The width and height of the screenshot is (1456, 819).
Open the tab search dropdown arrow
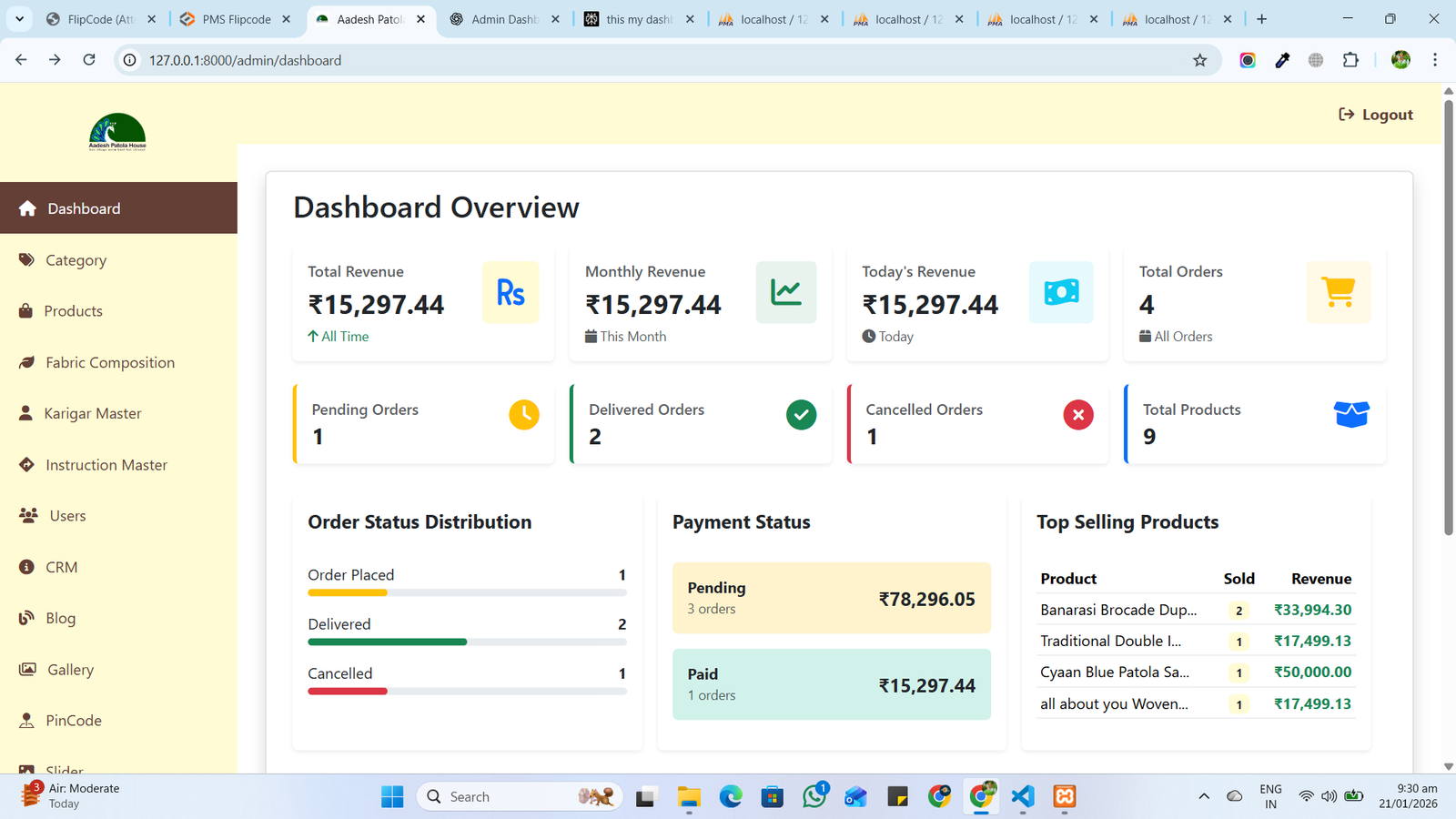click(19, 19)
